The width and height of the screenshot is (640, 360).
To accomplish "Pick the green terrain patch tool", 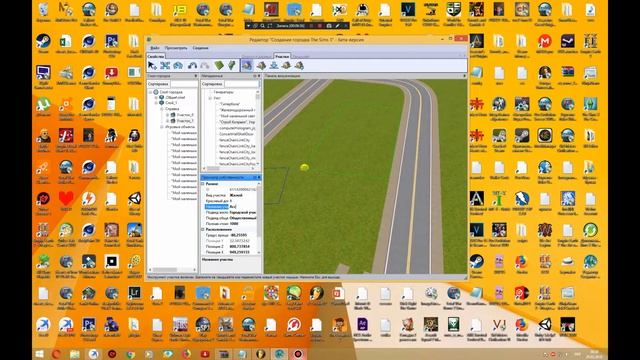I will pyautogui.click(x=219, y=65).
